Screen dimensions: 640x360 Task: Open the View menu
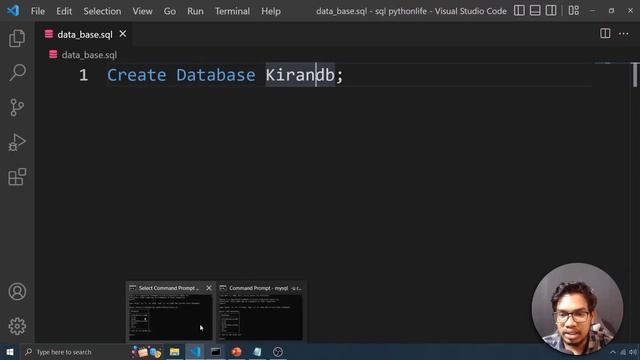(x=142, y=11)
